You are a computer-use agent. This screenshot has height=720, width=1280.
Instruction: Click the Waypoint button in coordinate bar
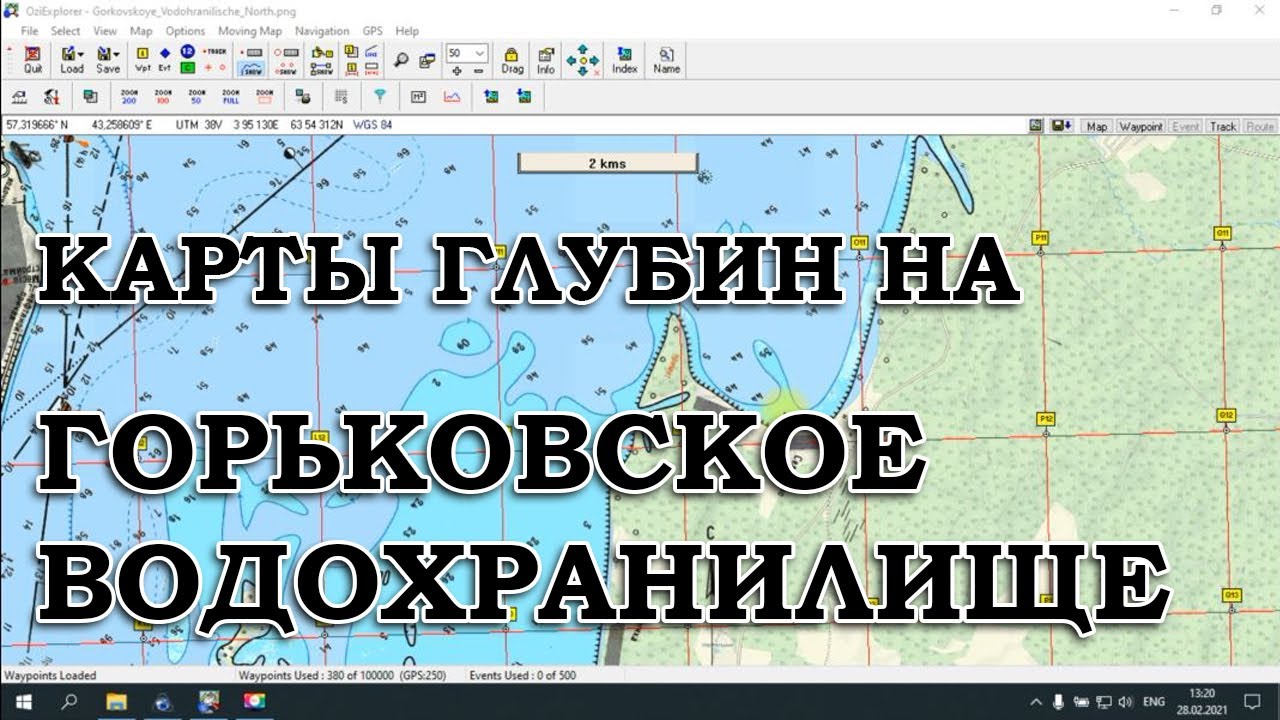pyautogui.click(x=1140, y=127)
